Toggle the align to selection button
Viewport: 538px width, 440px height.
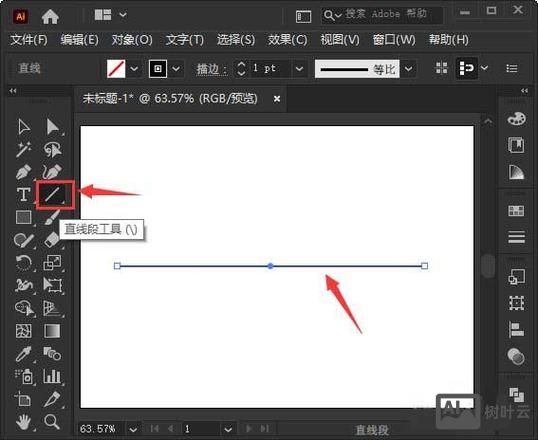[466, 68]
